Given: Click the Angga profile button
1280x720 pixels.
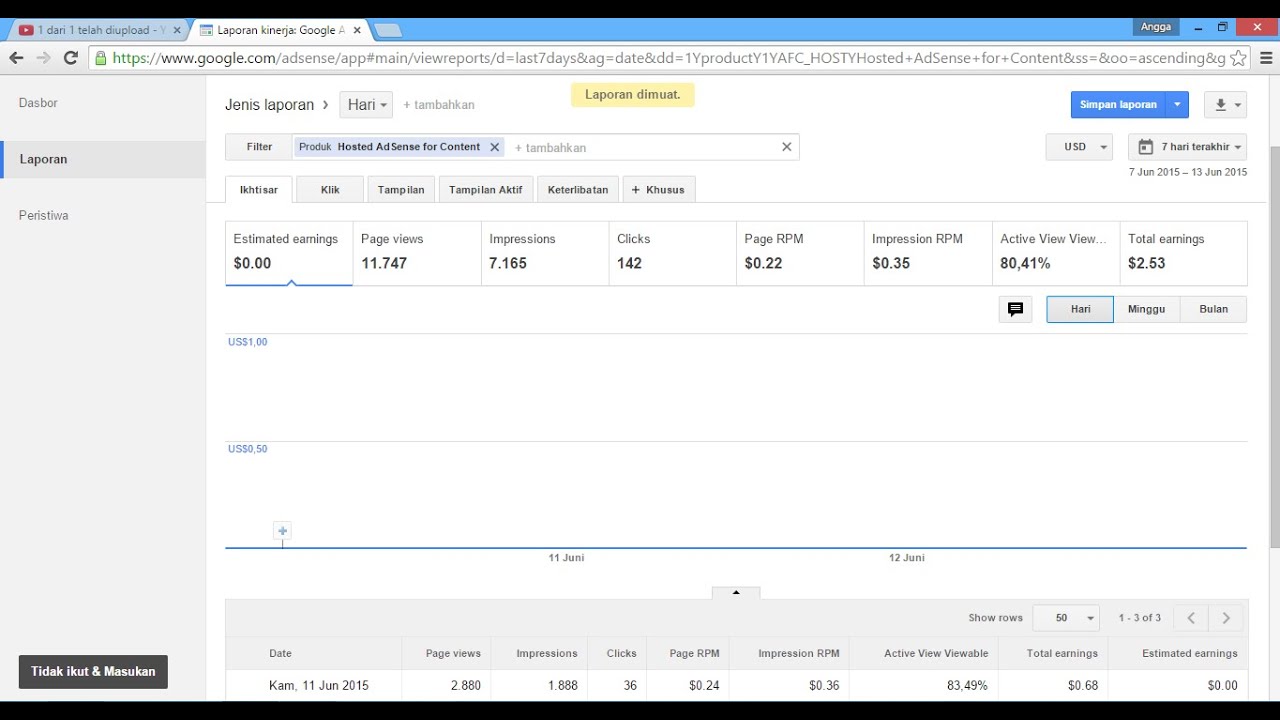Looking at the screenshot, I should [1155, 27].
